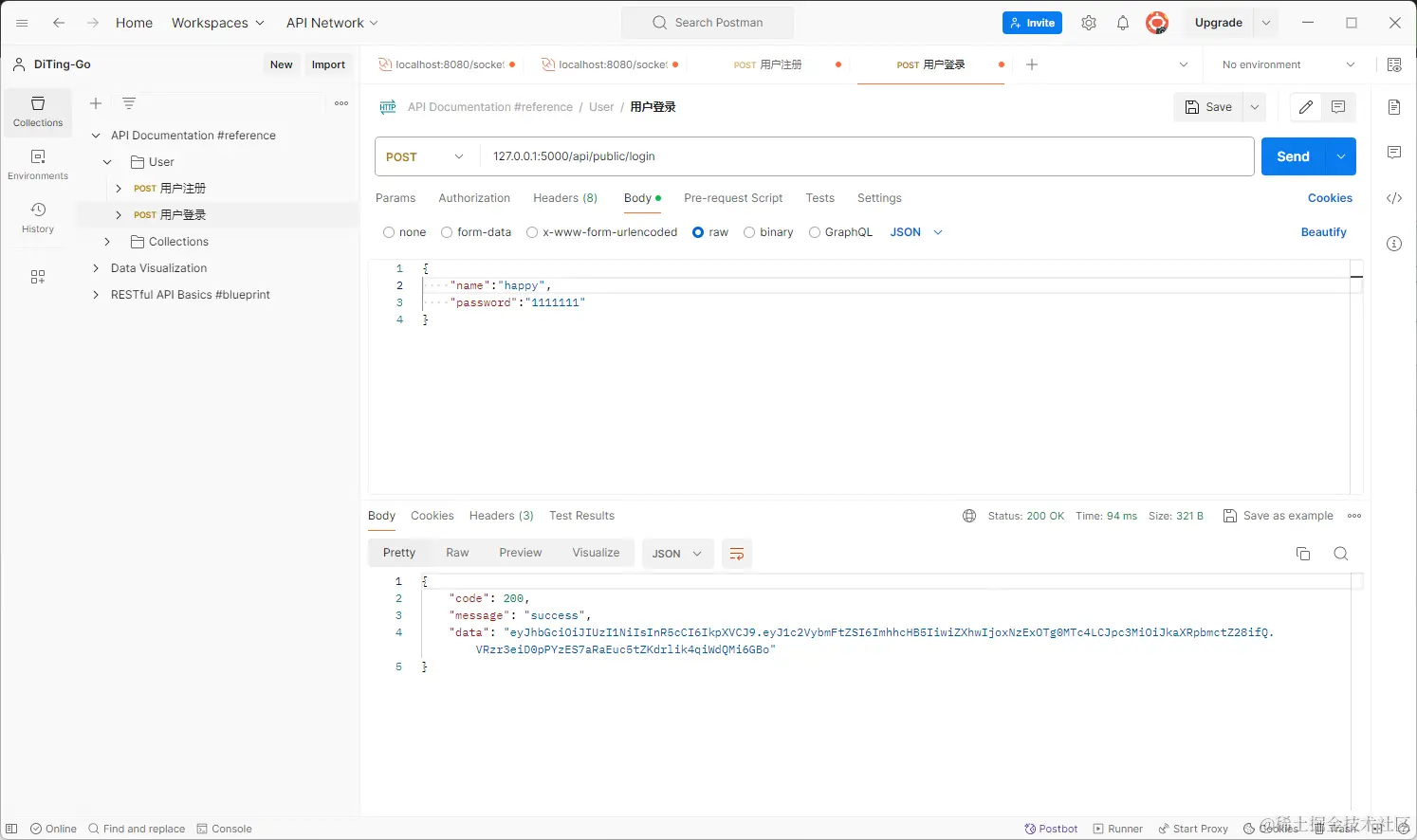Open response more options ellipsis
1417x840 pixels.
(x=1354, y=516)
